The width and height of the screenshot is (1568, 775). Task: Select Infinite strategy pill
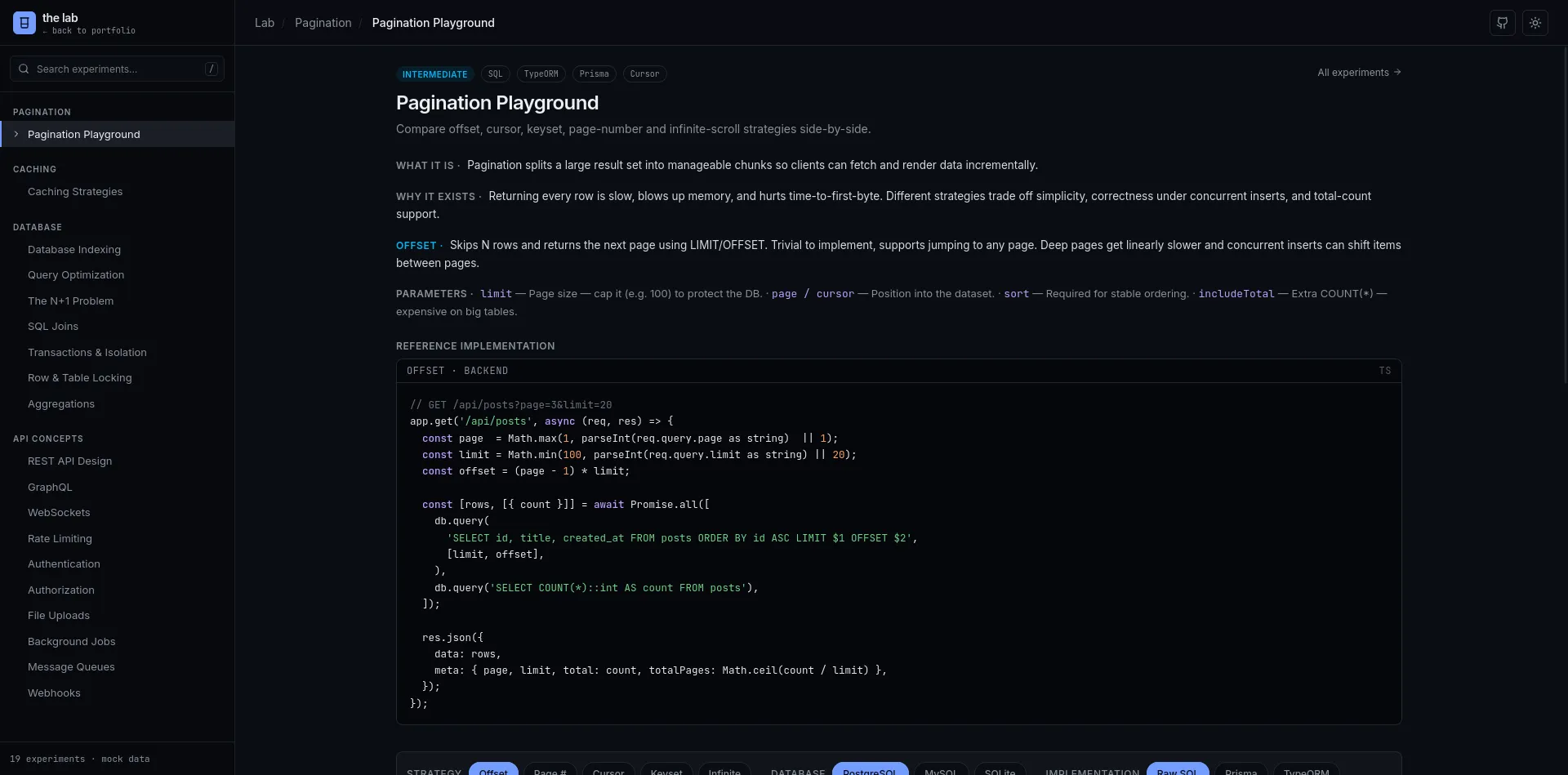[x=724, y=769]
